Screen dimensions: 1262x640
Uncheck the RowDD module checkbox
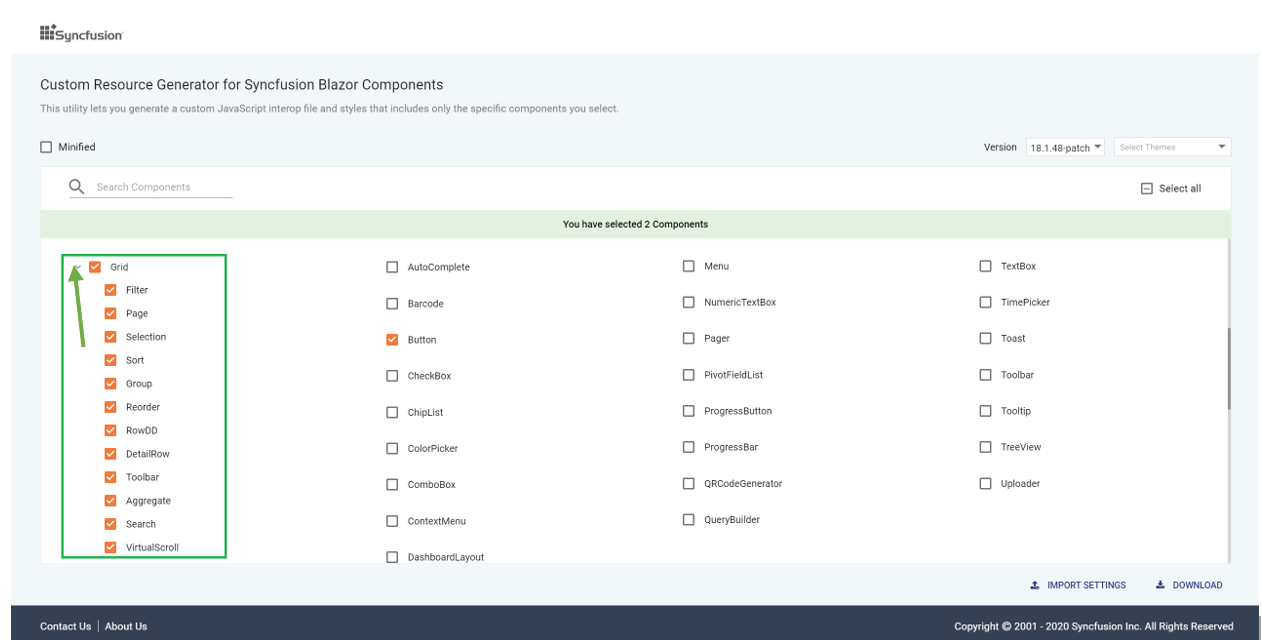click(x=111, y=430)
